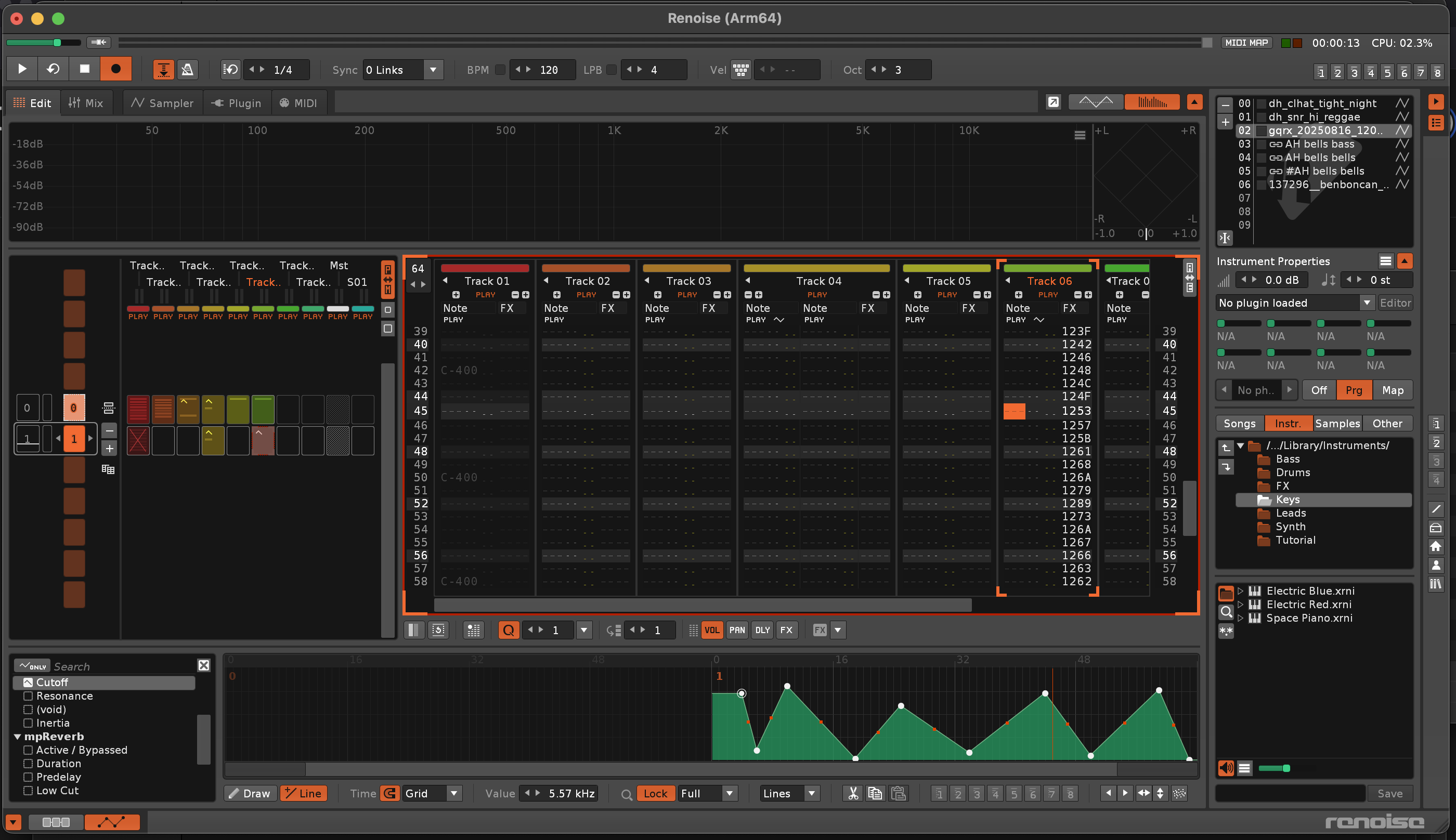Click the quantize Q button
The width and height of the screenshot is (1456, 840).
509,630
